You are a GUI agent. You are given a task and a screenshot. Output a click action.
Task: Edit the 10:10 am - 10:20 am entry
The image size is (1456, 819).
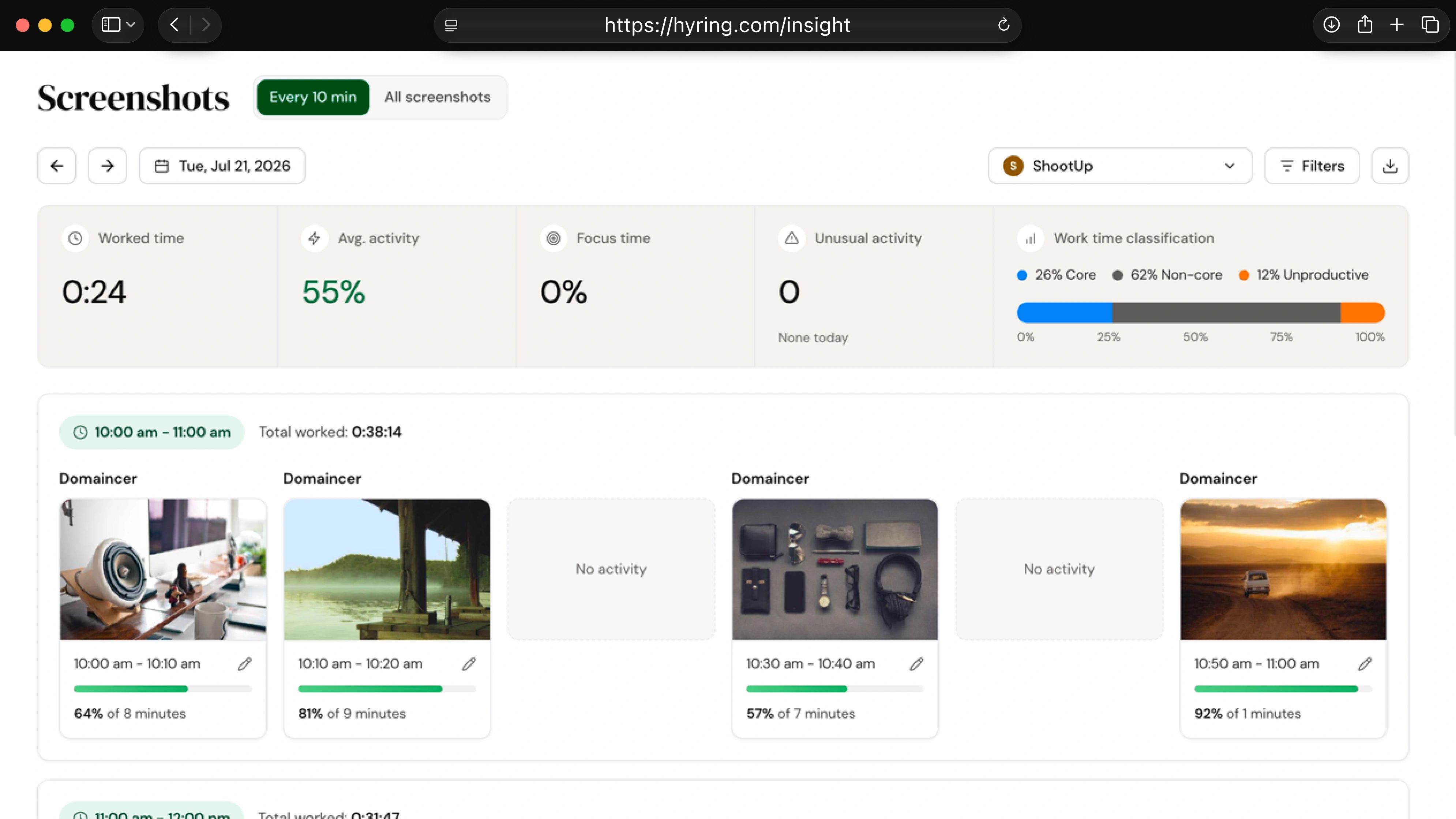(x=469, y=664)
